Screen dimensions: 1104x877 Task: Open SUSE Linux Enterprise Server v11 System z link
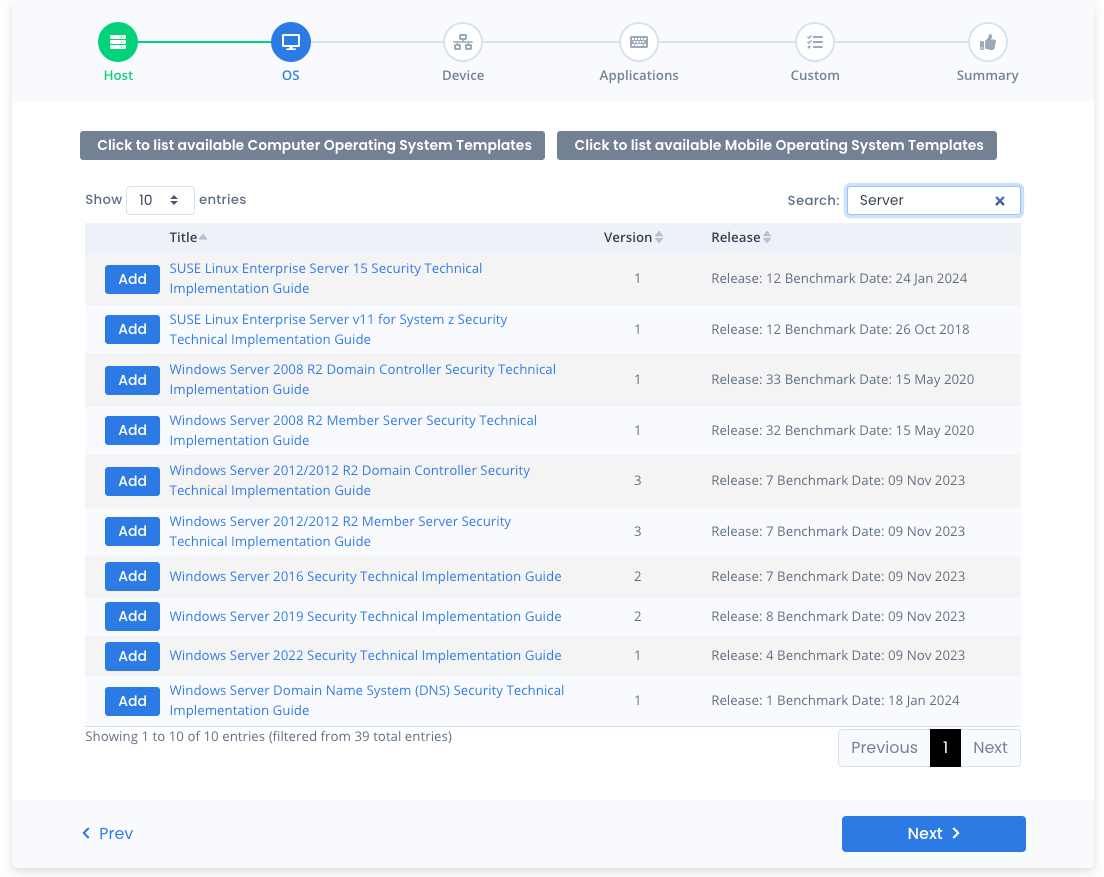338,329
